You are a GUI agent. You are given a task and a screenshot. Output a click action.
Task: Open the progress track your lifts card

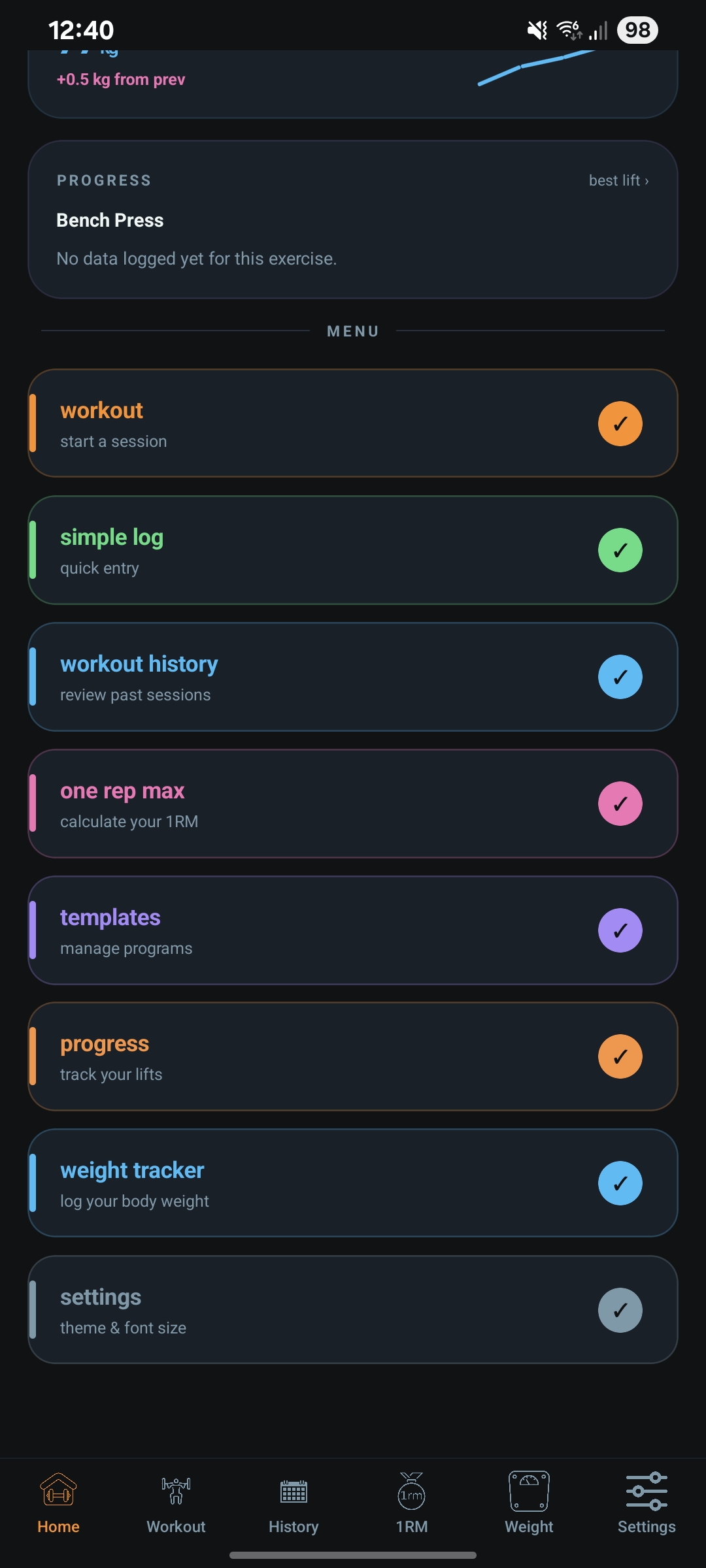tap(314, 1056)
